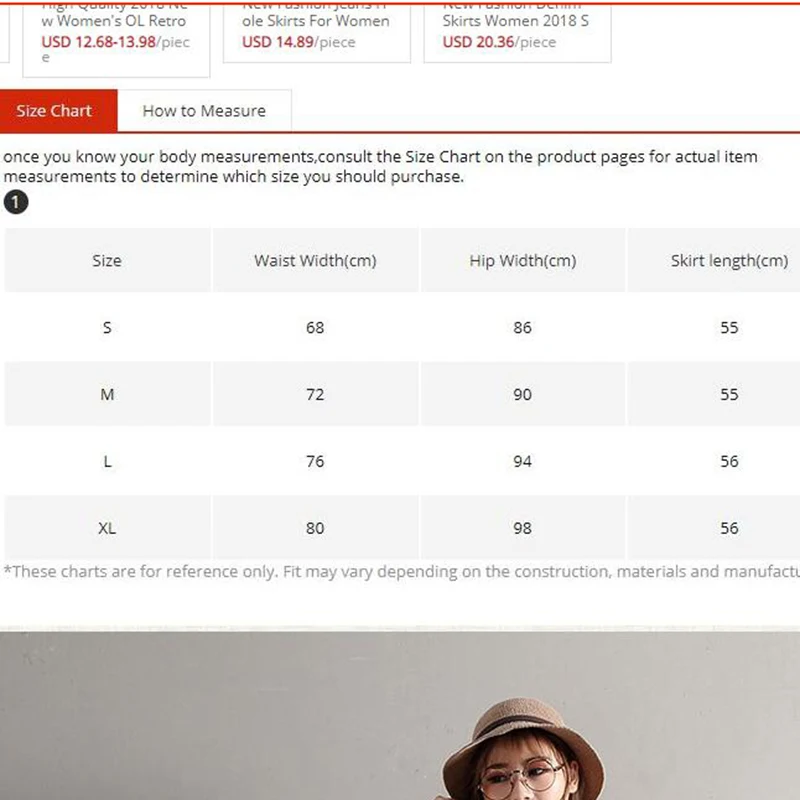This screenshot has width=800, height=800.
Task: Open the Skirts Women 2018 product
Action: coord(516,20)
